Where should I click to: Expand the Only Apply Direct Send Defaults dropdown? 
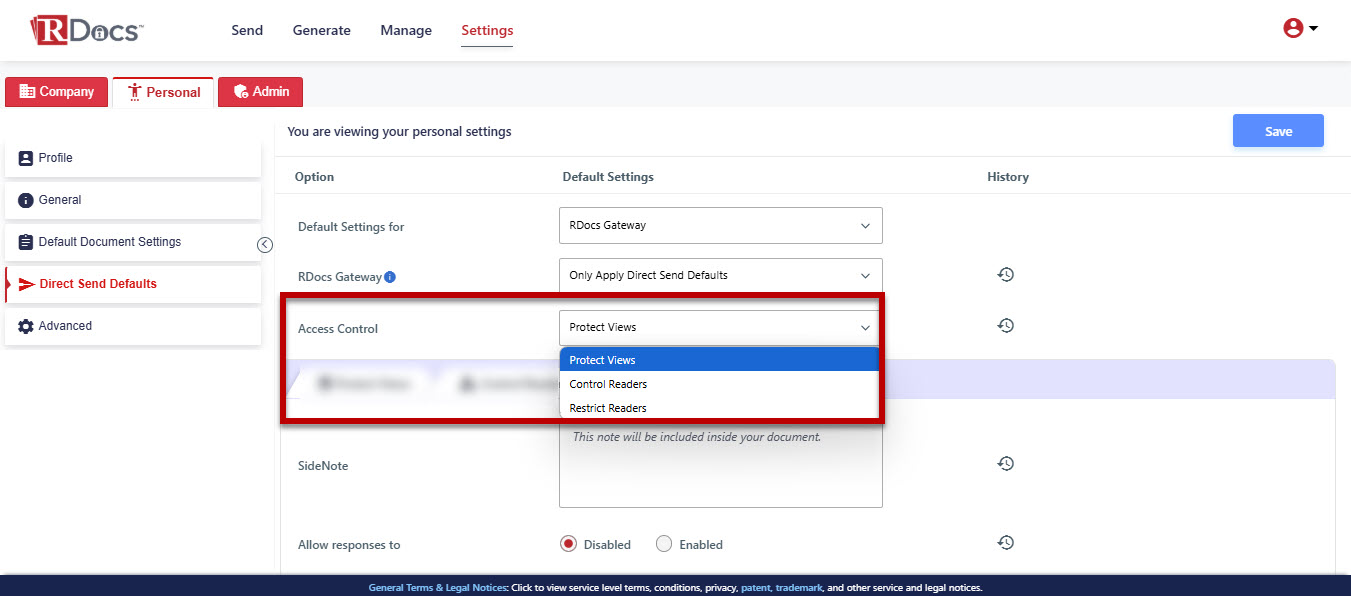coord(720,275)
